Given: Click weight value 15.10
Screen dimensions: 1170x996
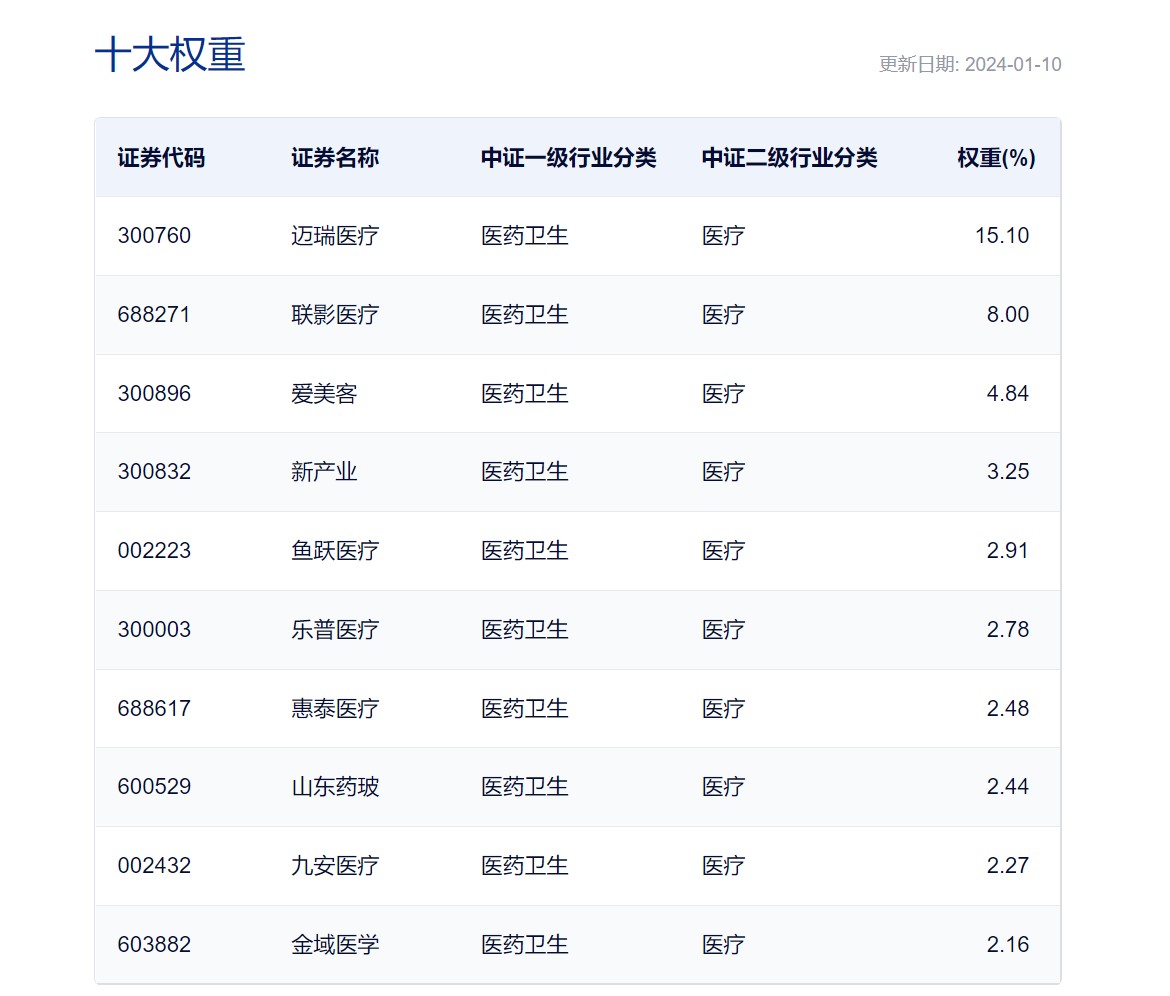Looking at the screenshot, I should [1002, 236].
